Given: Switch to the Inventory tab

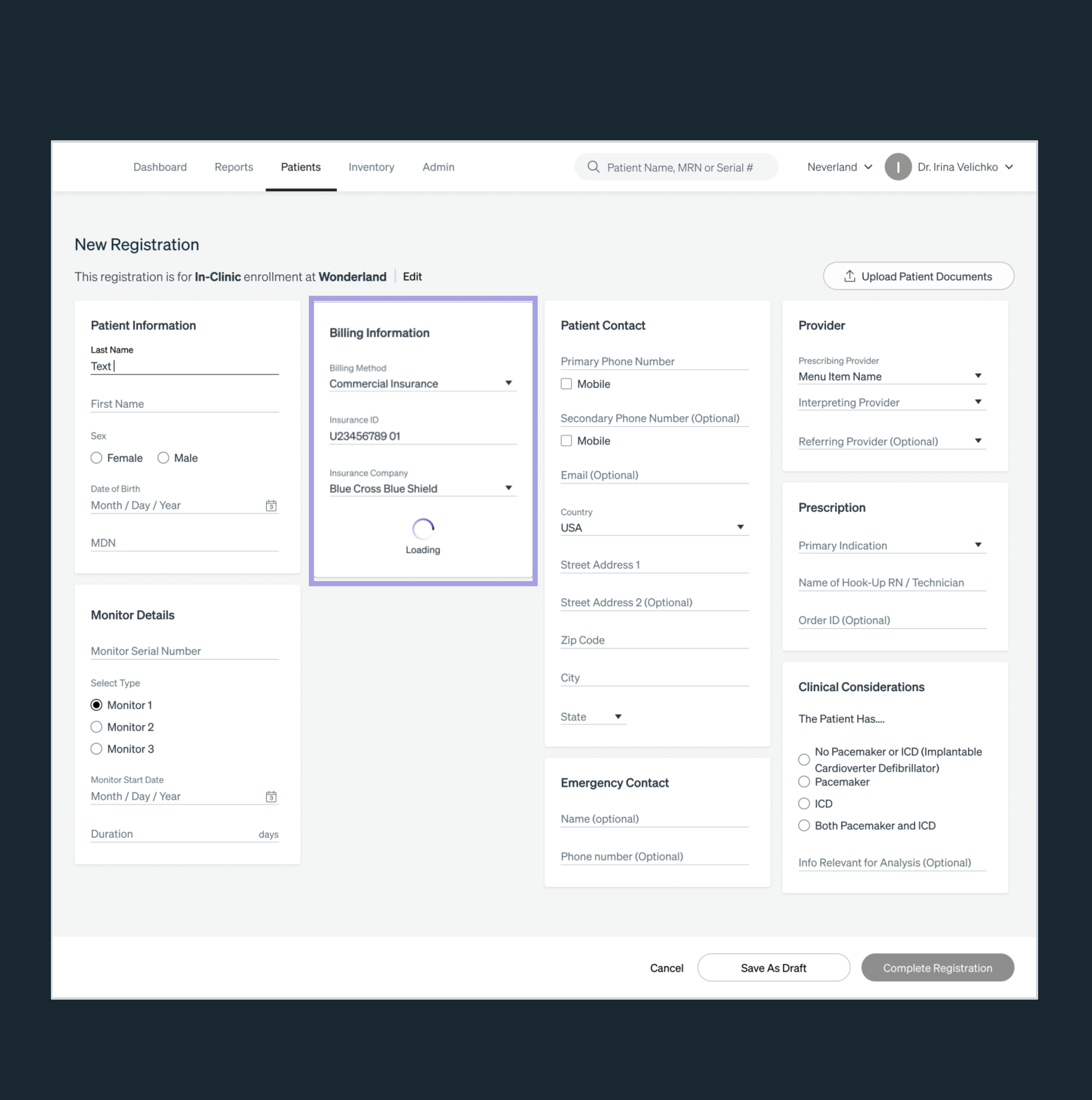Looking at the screenshot, I should tap(371, 167).
